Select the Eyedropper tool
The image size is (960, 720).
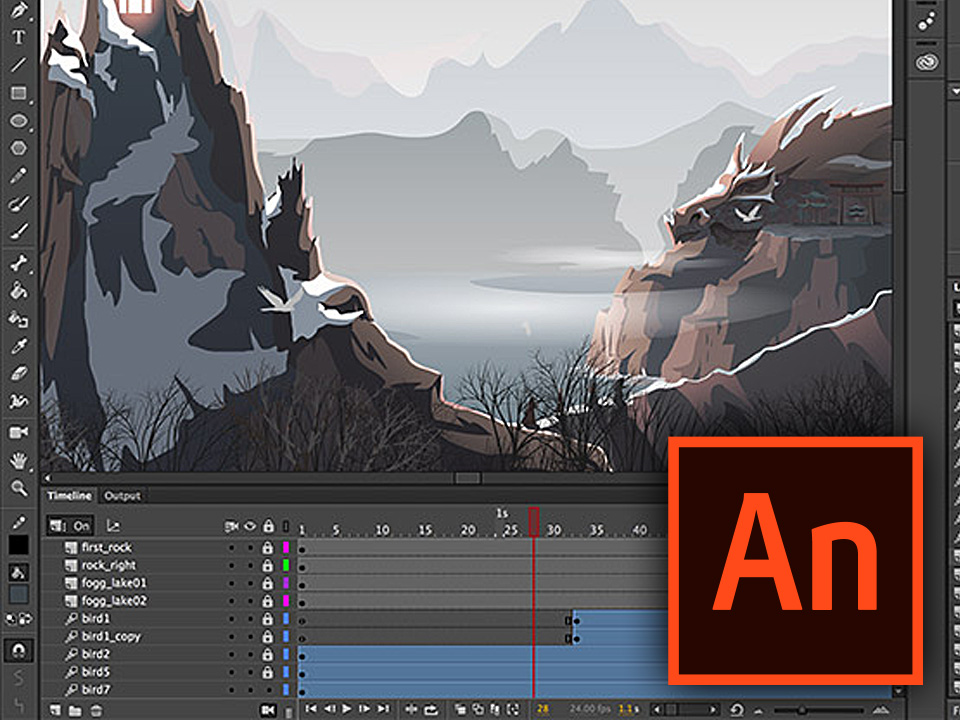19,346
